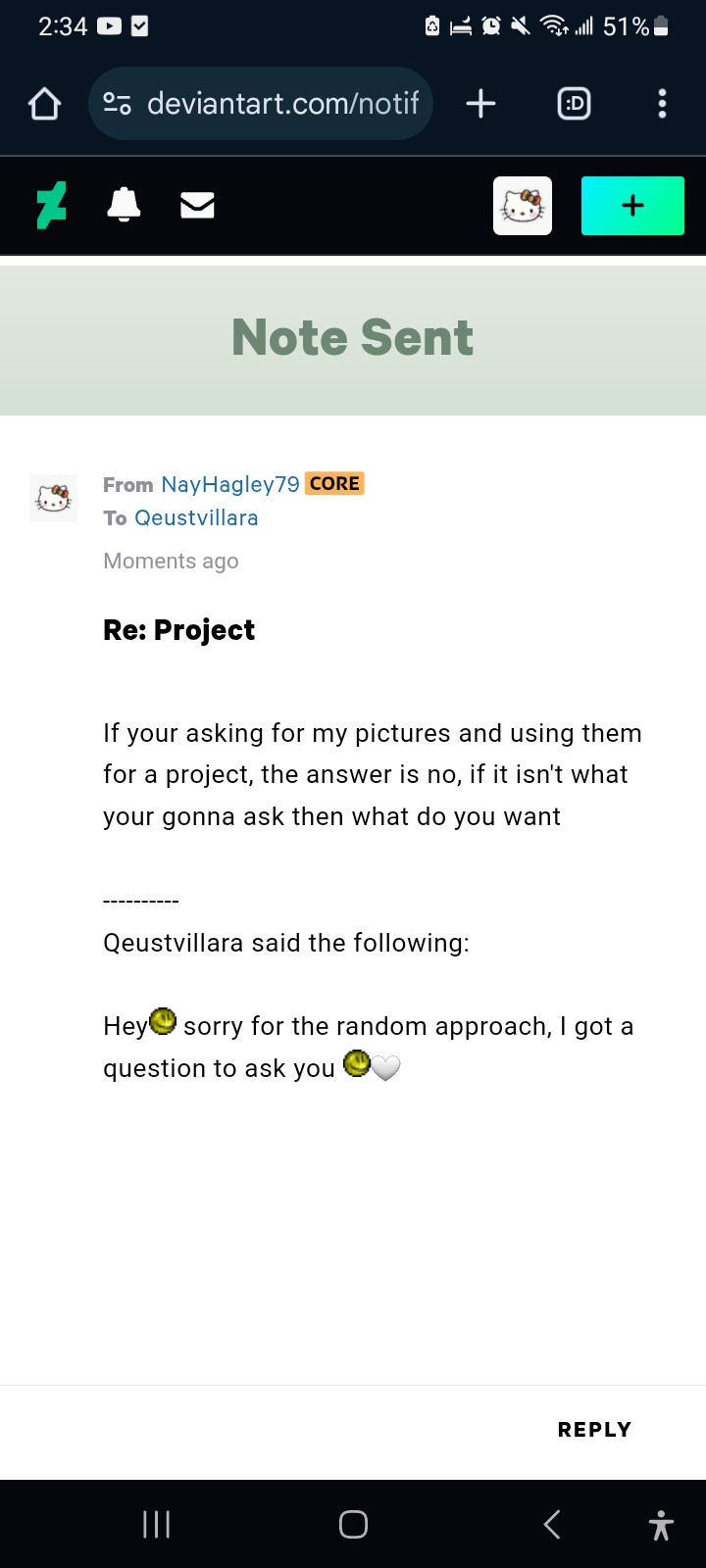Open sender's small avatar beside note
Image resolution: width=706 pixels, height=1568 pixels.
[53, 498]
